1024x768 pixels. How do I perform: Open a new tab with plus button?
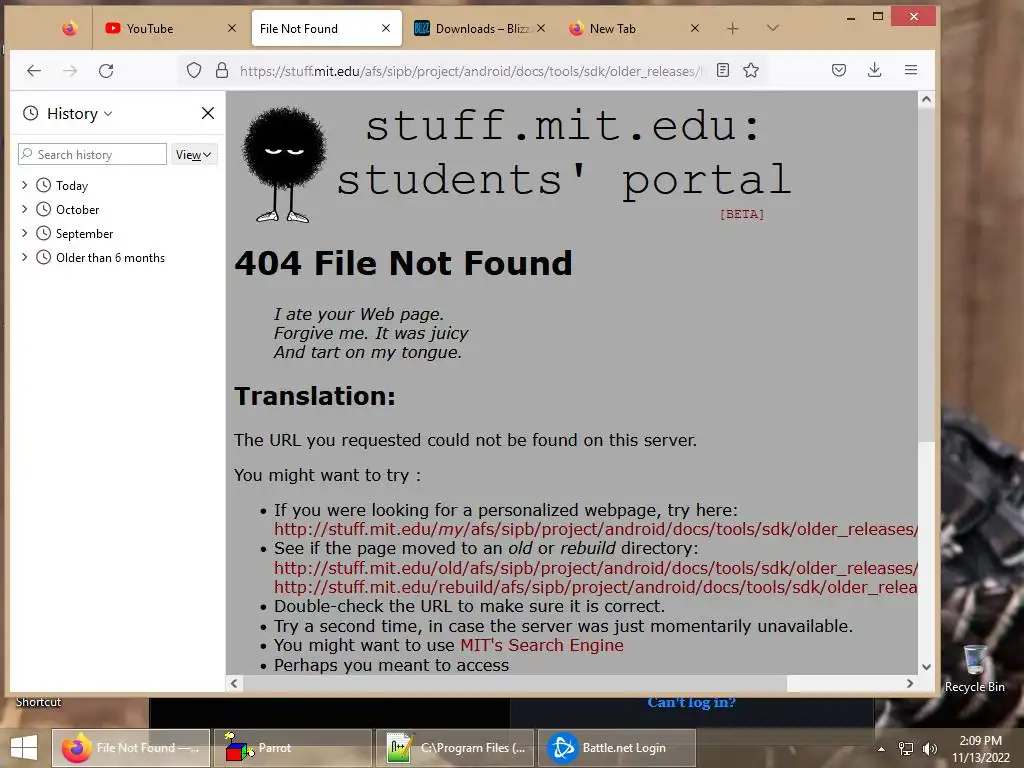733,28
